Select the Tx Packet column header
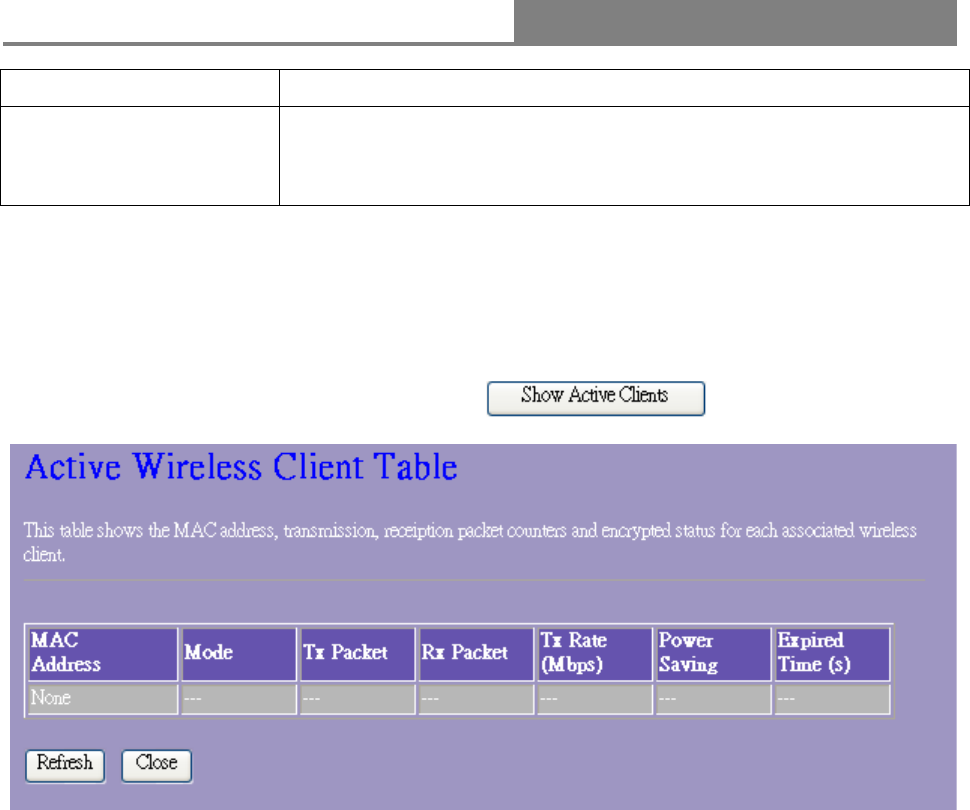This screenshot has height=810, width=970. coord(358,654)
